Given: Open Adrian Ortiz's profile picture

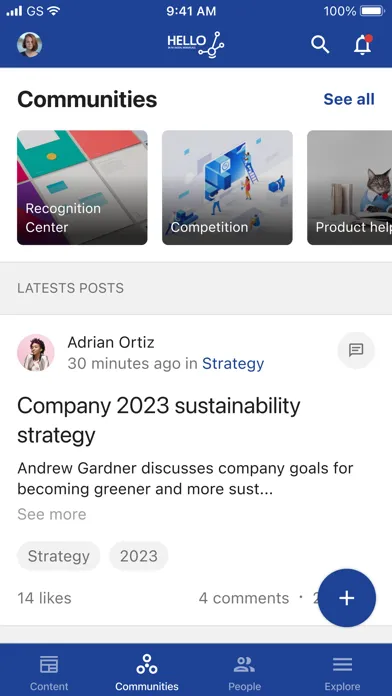Looking at the screenshot, I should point(36,352).
